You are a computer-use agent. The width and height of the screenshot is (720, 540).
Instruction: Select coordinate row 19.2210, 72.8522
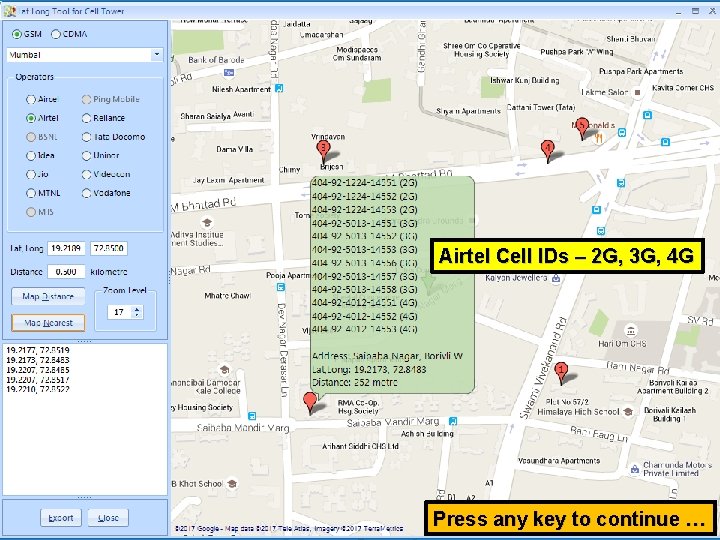pos(38,389)
